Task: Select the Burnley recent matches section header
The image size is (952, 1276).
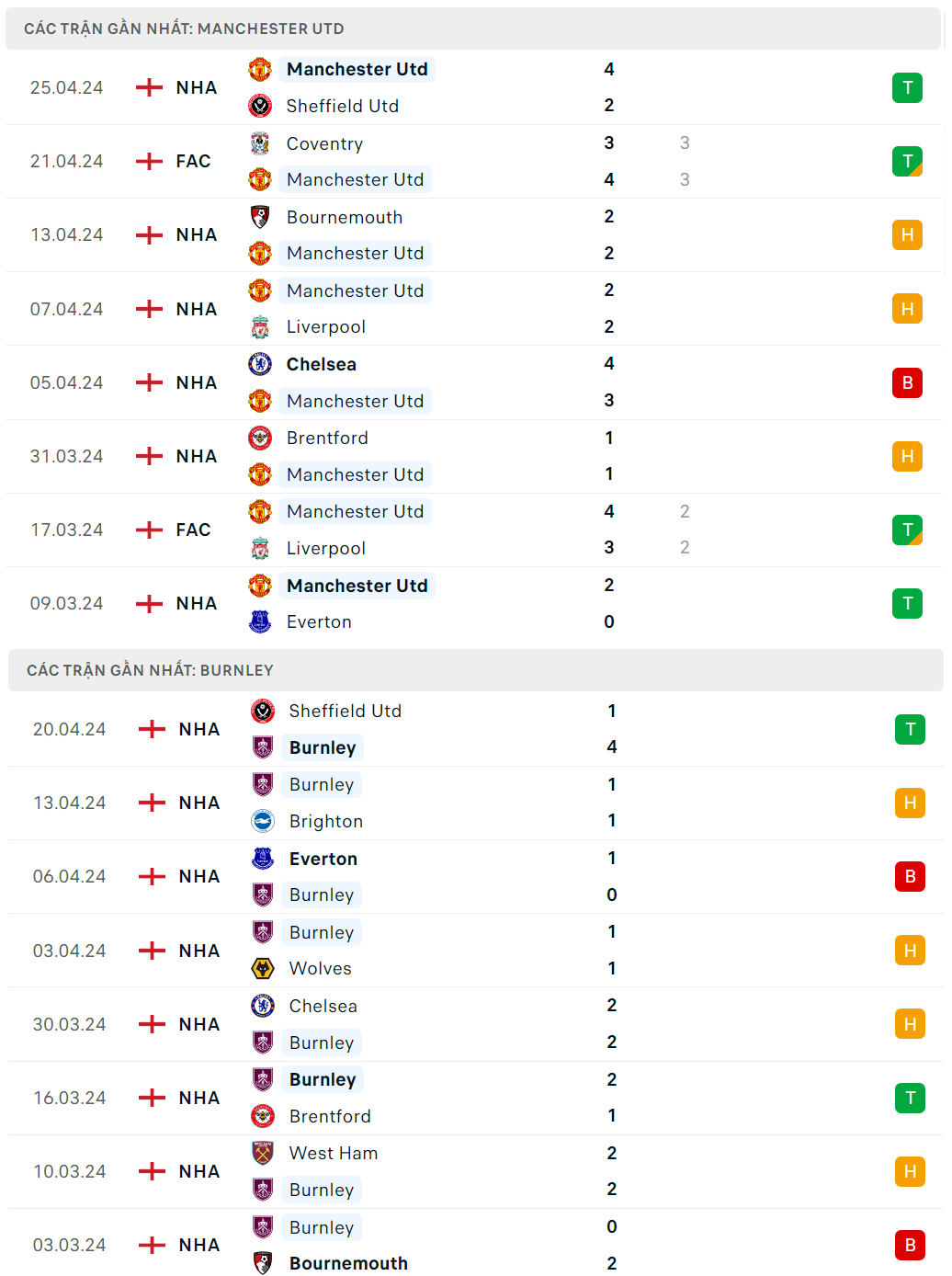Action: pyautogui.click(x=150, y=670)
